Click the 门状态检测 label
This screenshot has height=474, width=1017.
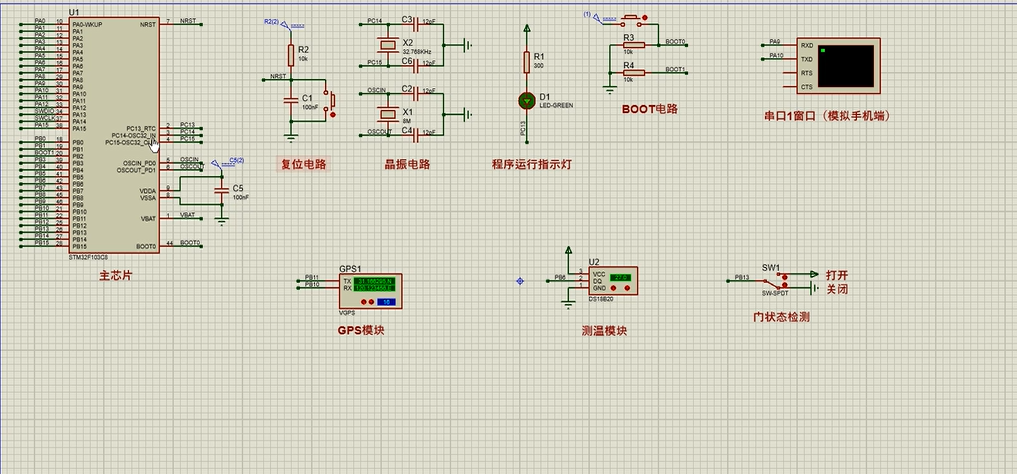coord(781,317)
